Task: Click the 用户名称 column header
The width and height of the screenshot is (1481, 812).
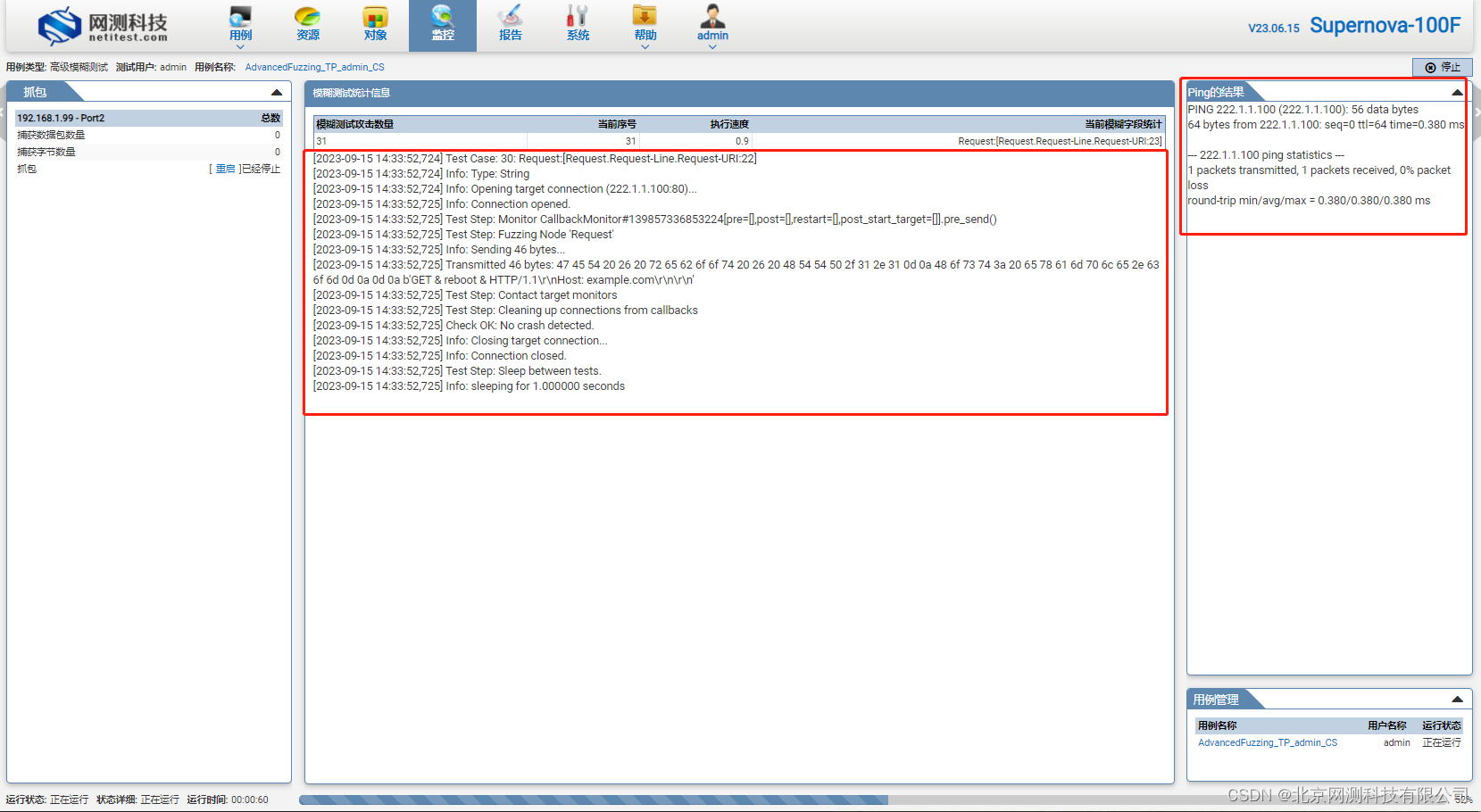Action: point(1387,725)
